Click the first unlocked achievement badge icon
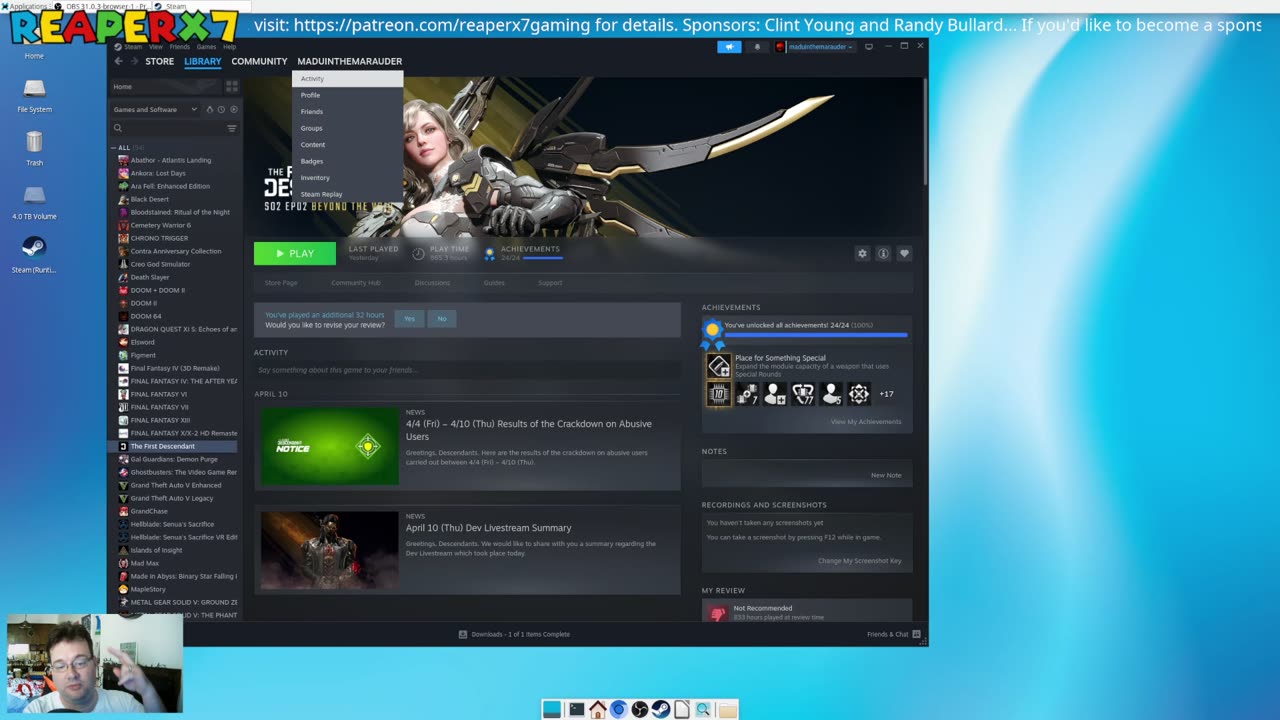 pyautogui.click(x=718, y=394)
